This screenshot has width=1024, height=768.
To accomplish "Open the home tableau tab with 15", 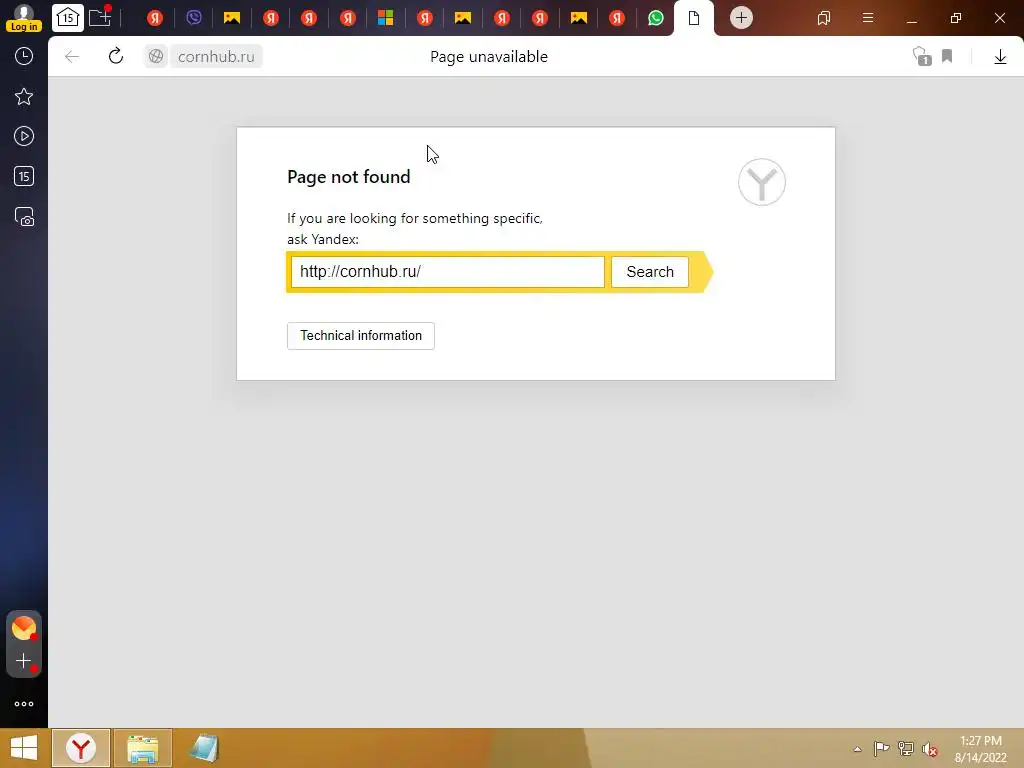I will 68,18.
